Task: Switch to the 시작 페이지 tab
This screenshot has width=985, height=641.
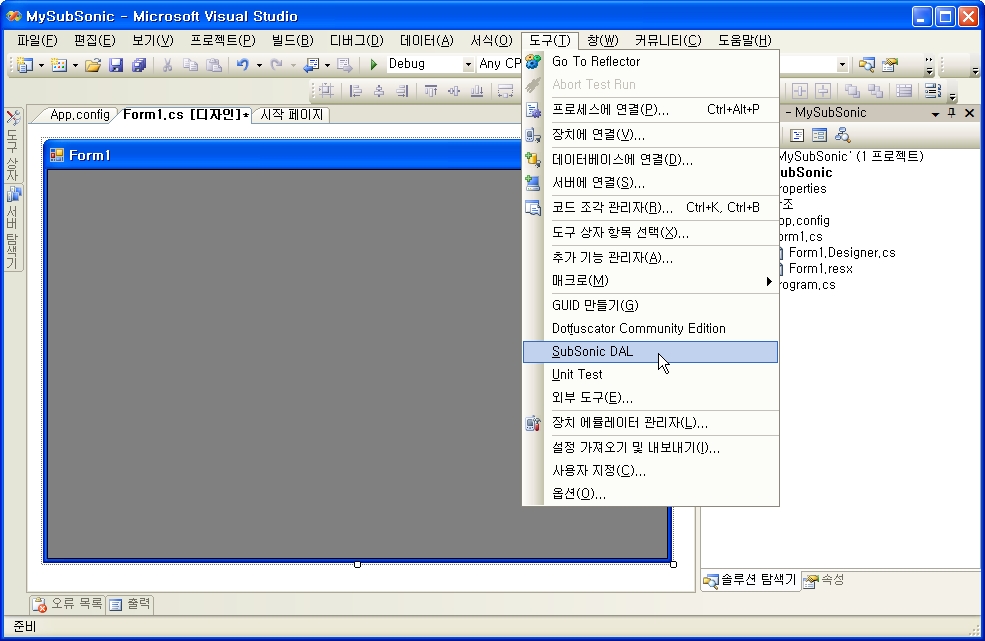Action: coord(291,115)
